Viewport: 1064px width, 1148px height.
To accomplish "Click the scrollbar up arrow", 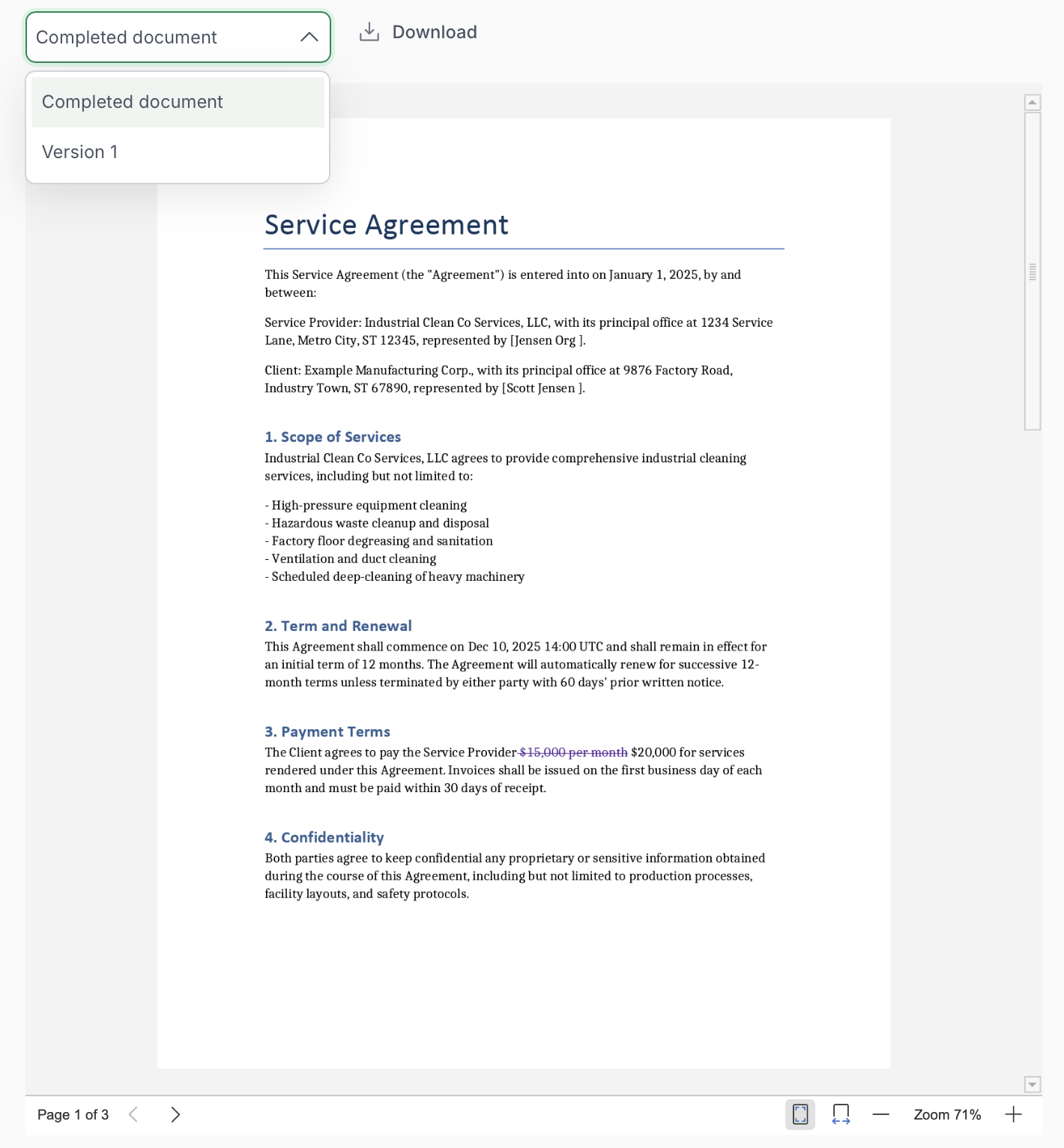I will [1033, 103].
